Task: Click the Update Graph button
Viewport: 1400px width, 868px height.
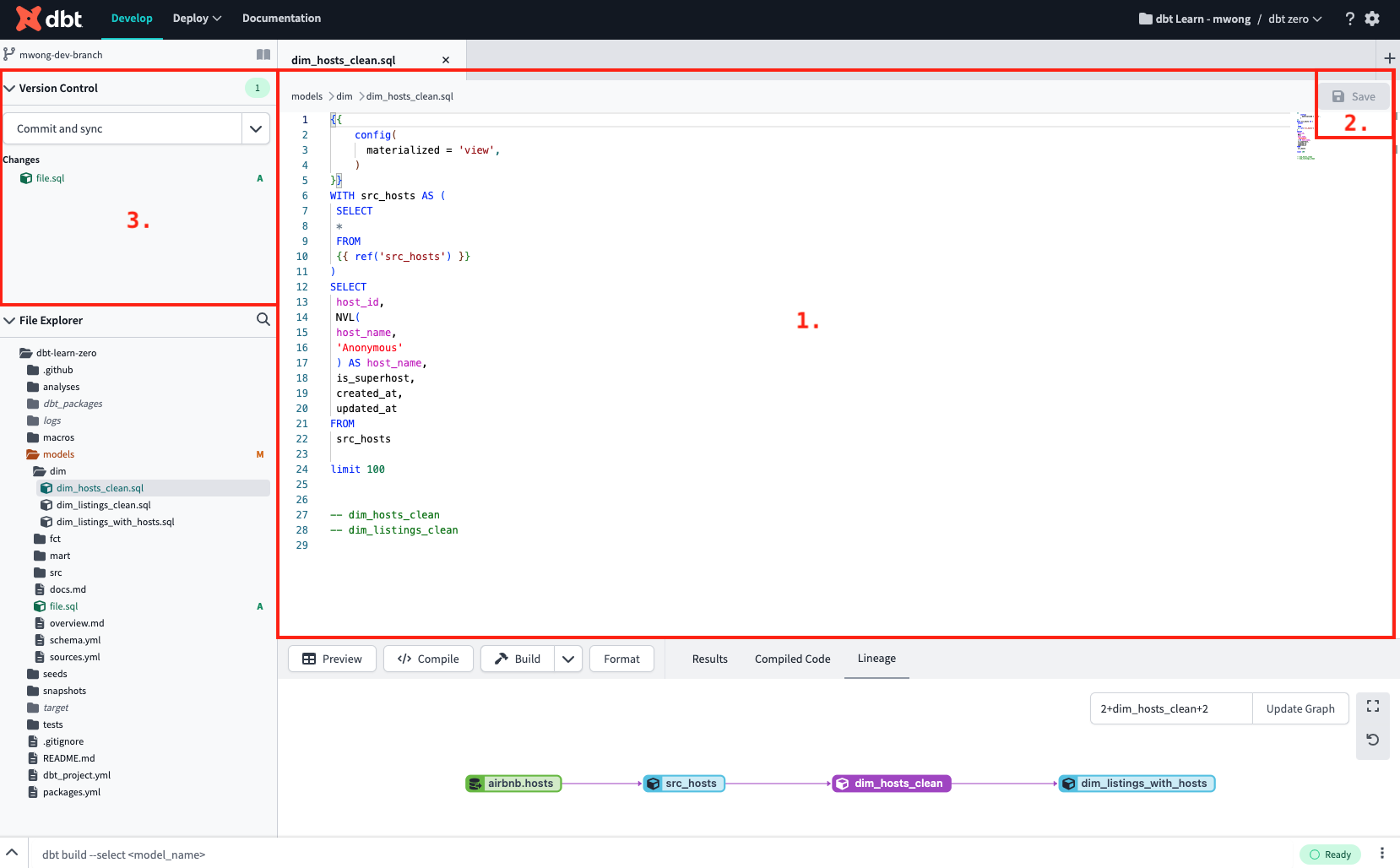Action: pos(1300,708)
